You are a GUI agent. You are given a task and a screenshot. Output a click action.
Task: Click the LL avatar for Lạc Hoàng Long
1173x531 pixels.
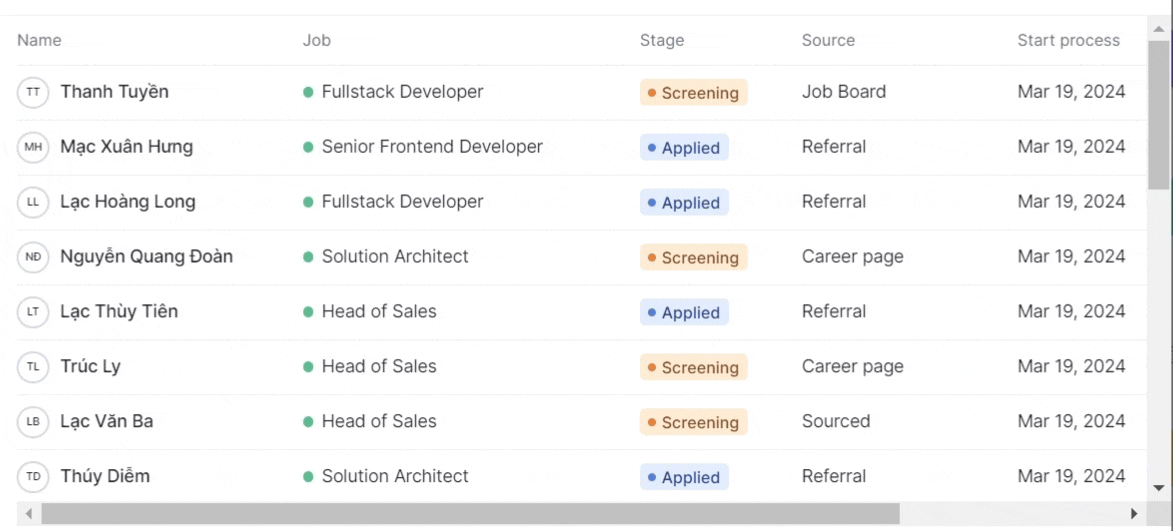coord(33,202)
